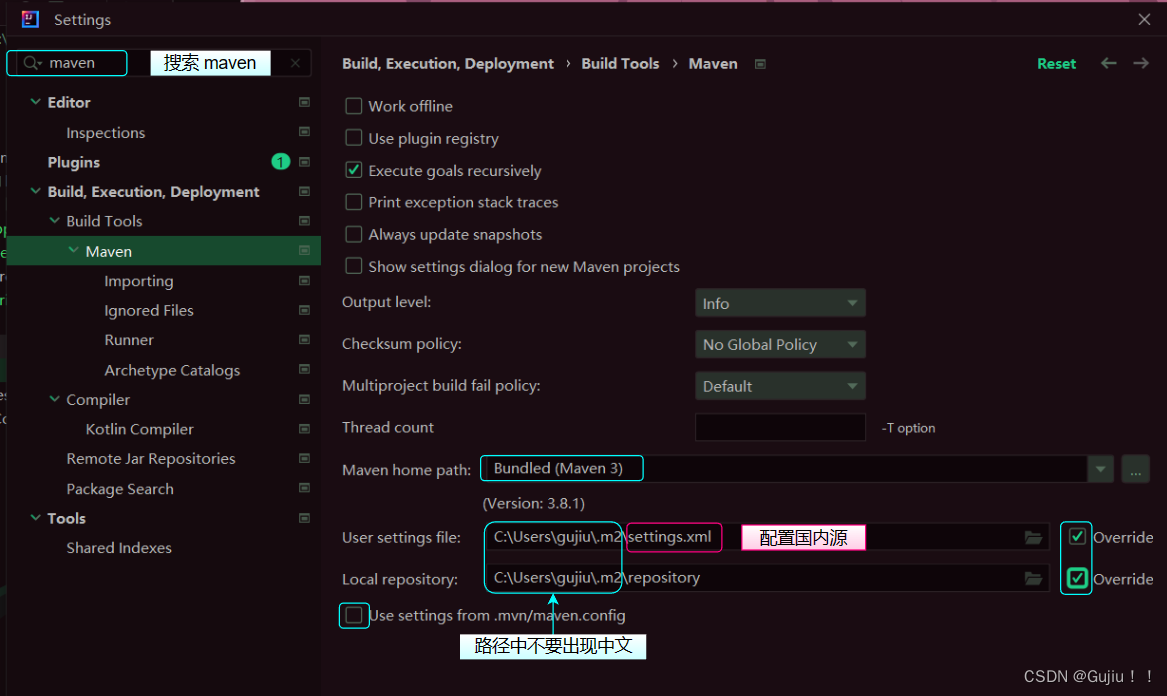Open Shared Indexes under Tools
Screen dimensions: 1167x696
[119, 548]
